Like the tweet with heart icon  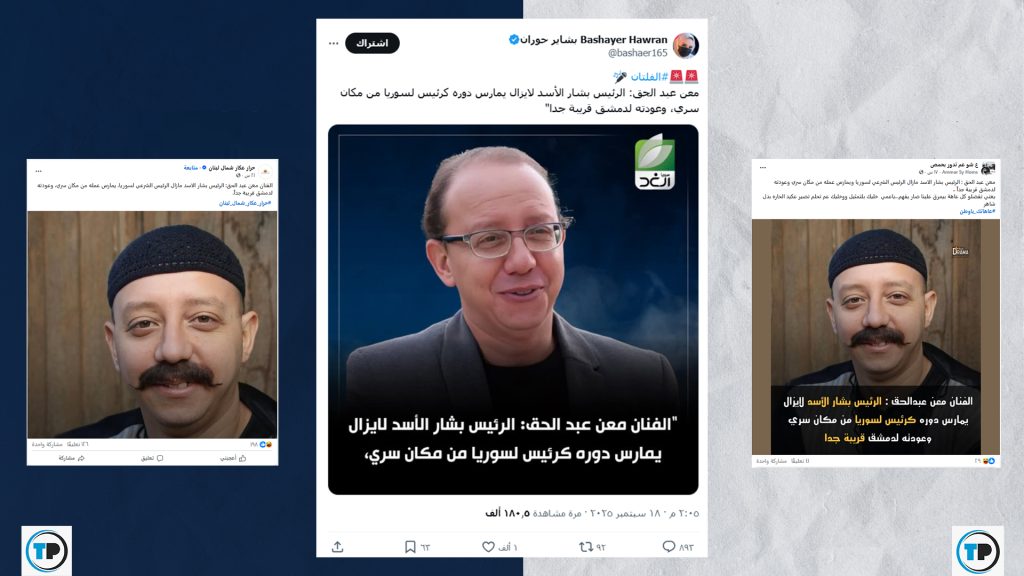pyautogui.click(x=488, y=547)
